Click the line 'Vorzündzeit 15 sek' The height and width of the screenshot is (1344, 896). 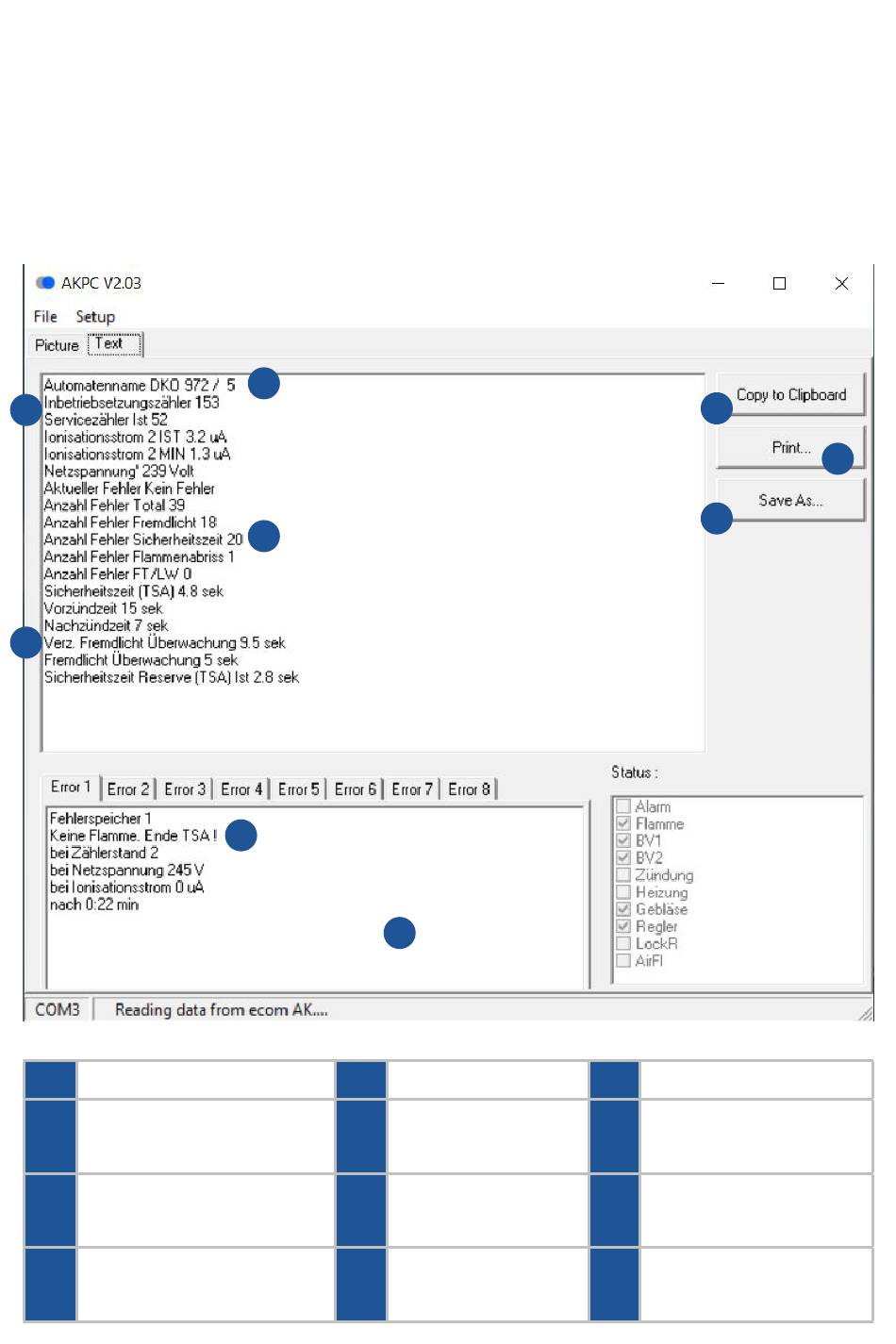click(104, 608)
